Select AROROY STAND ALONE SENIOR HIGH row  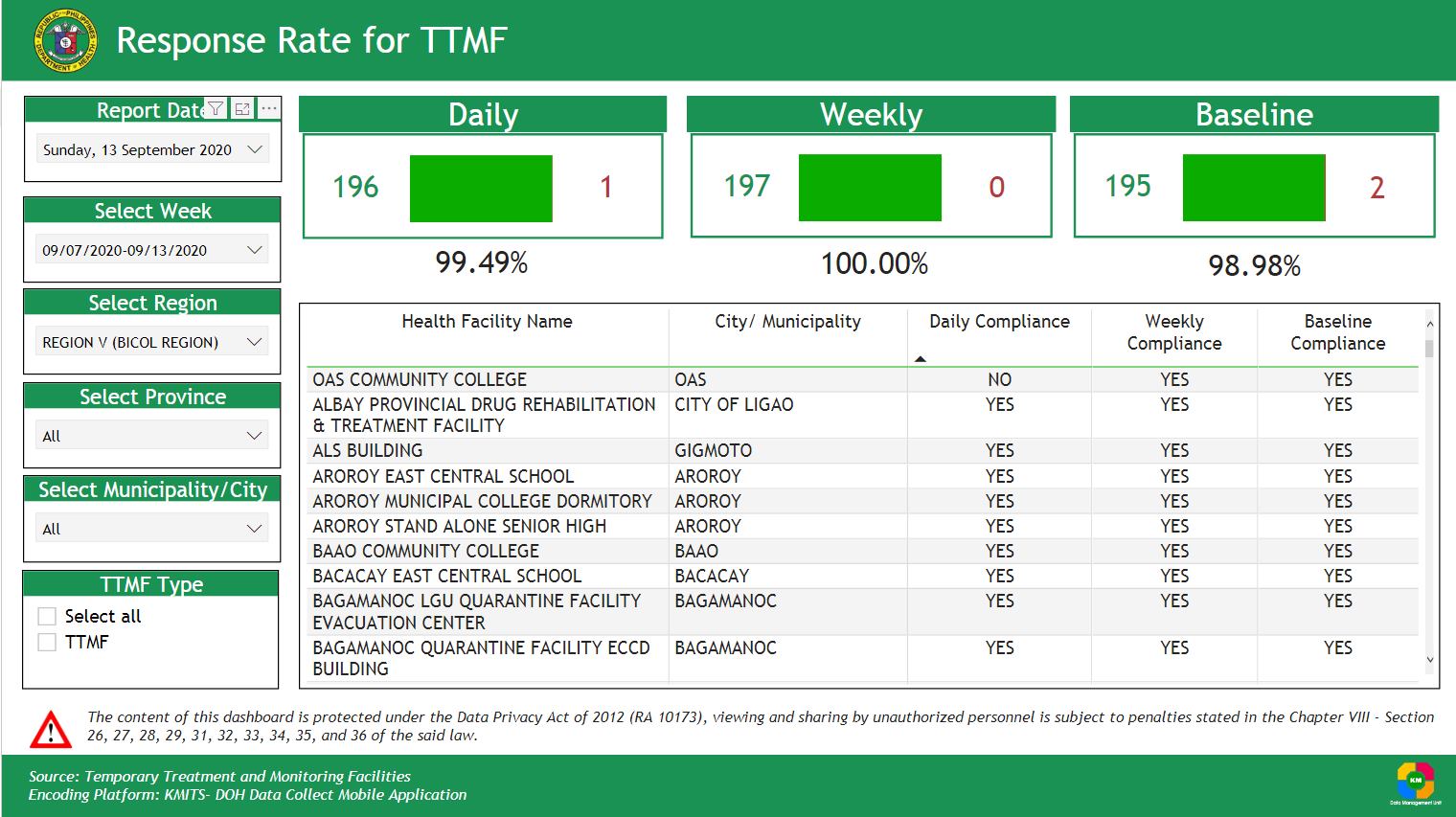click(862, 526)
